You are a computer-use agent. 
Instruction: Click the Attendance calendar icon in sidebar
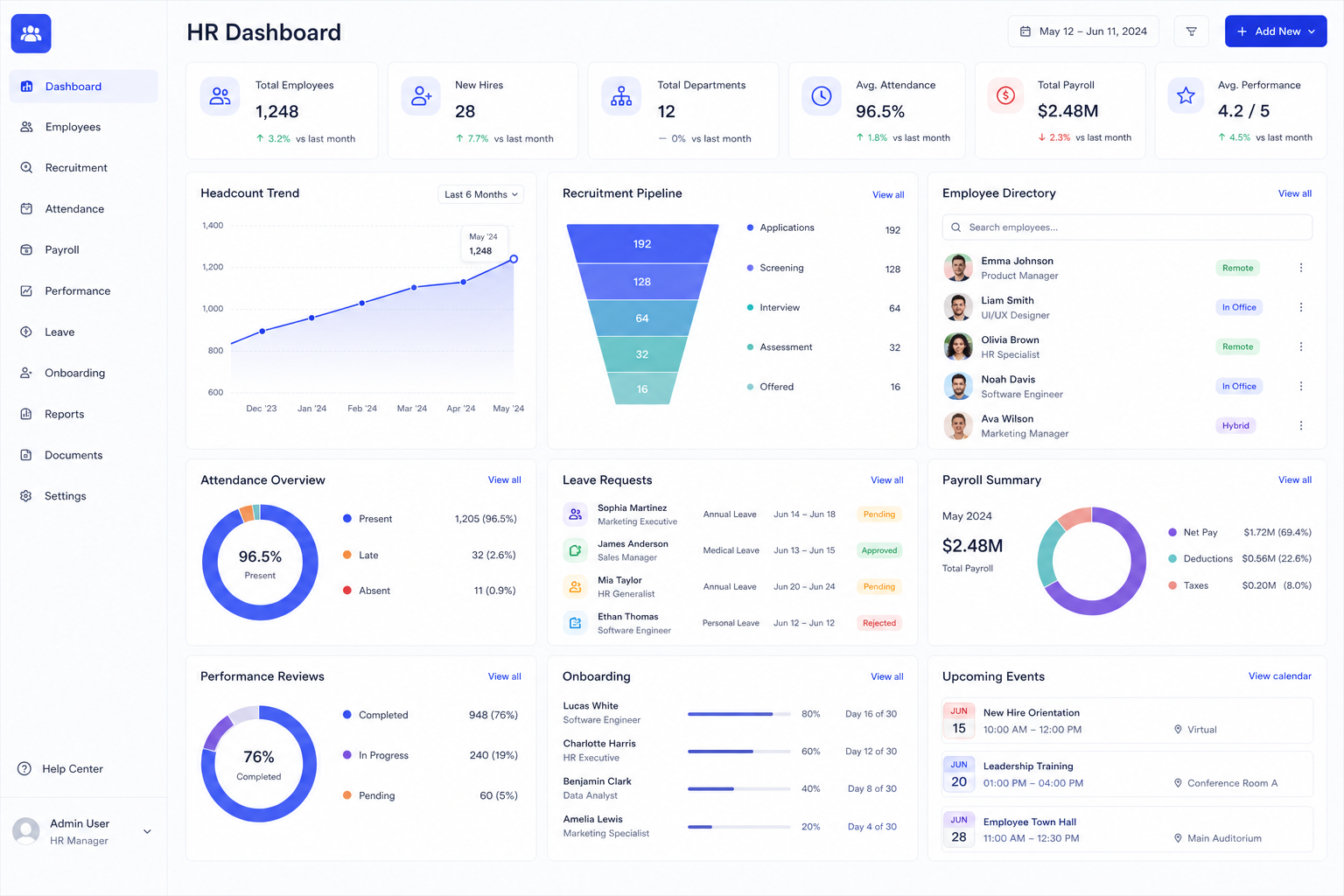point(26,209)
